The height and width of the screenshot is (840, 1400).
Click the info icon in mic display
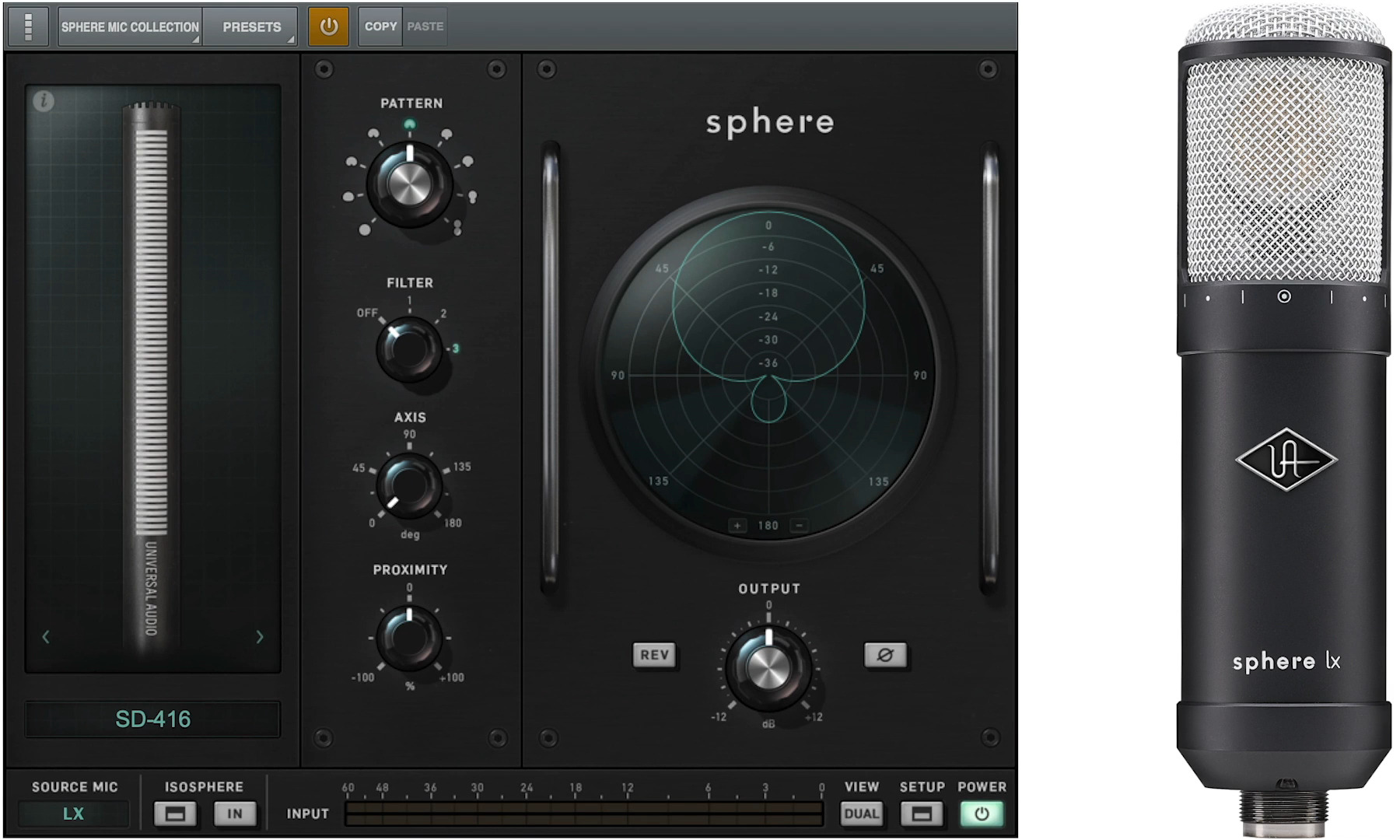44,100
